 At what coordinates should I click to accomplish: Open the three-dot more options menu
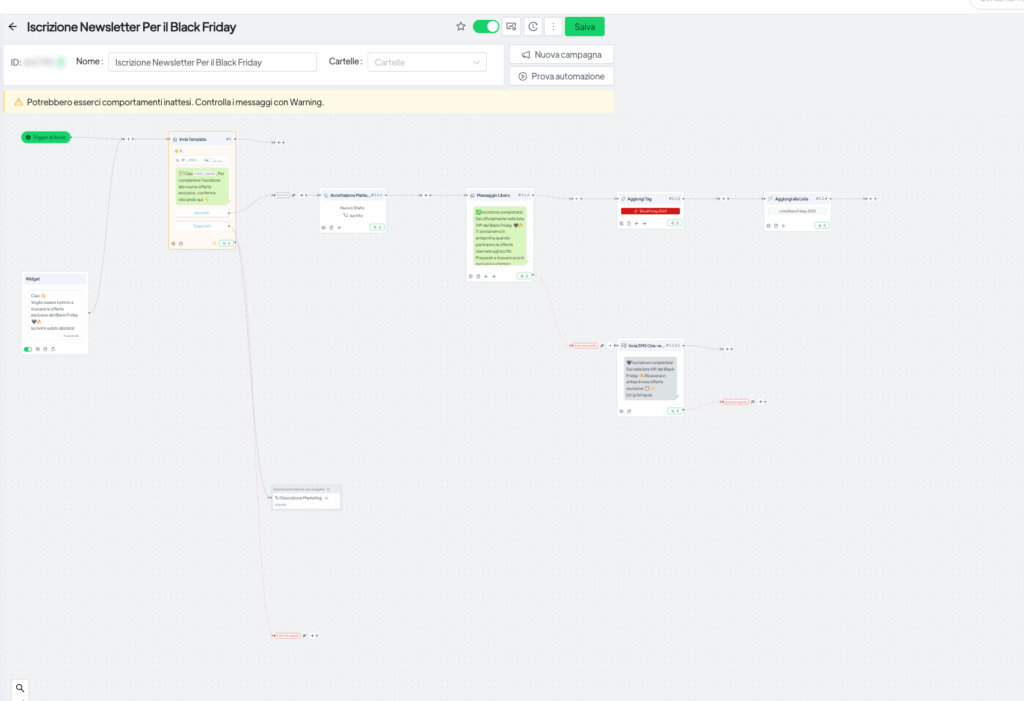click(x=553, y=27)
